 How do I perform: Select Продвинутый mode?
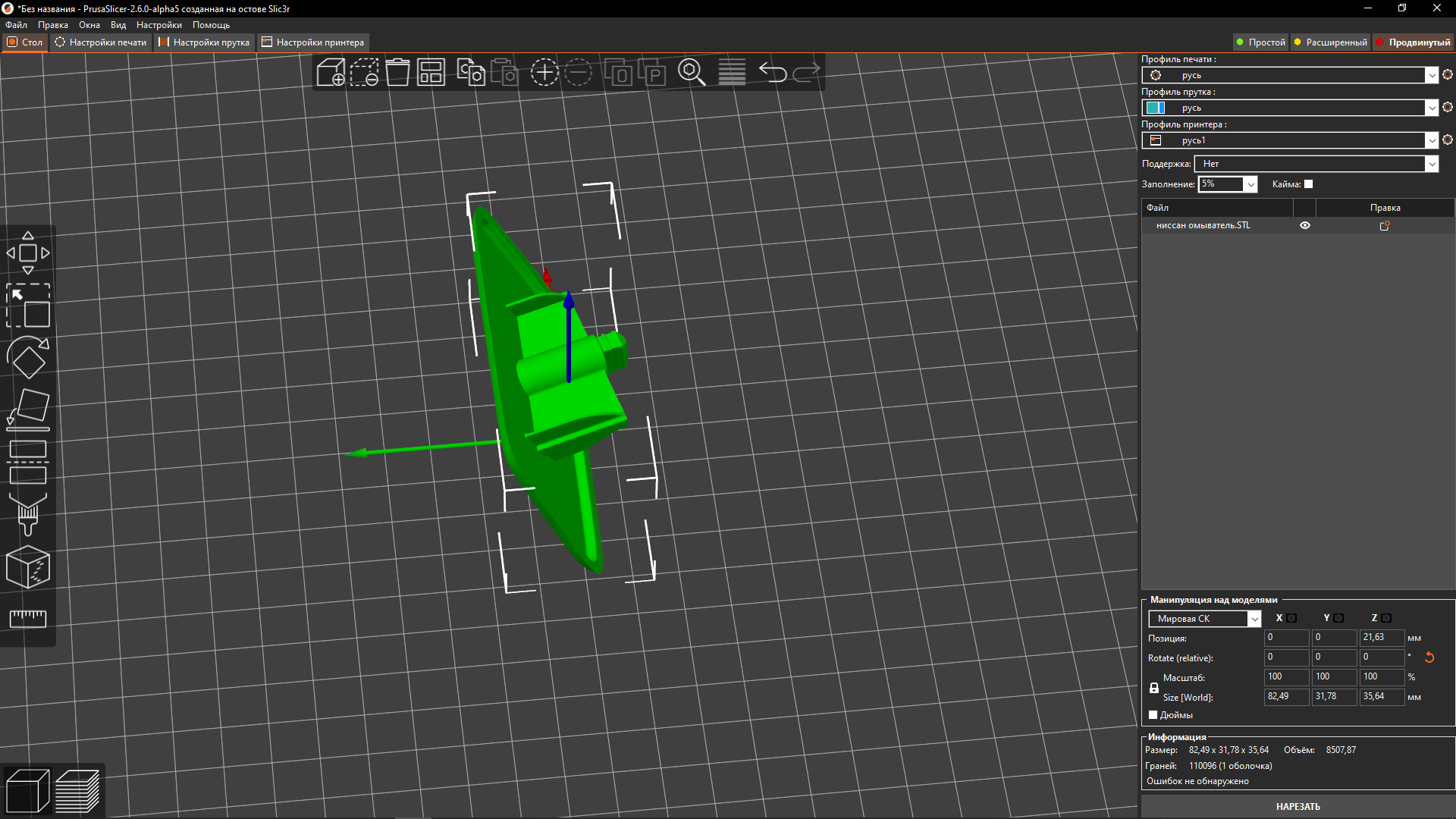pos(1413,42)
